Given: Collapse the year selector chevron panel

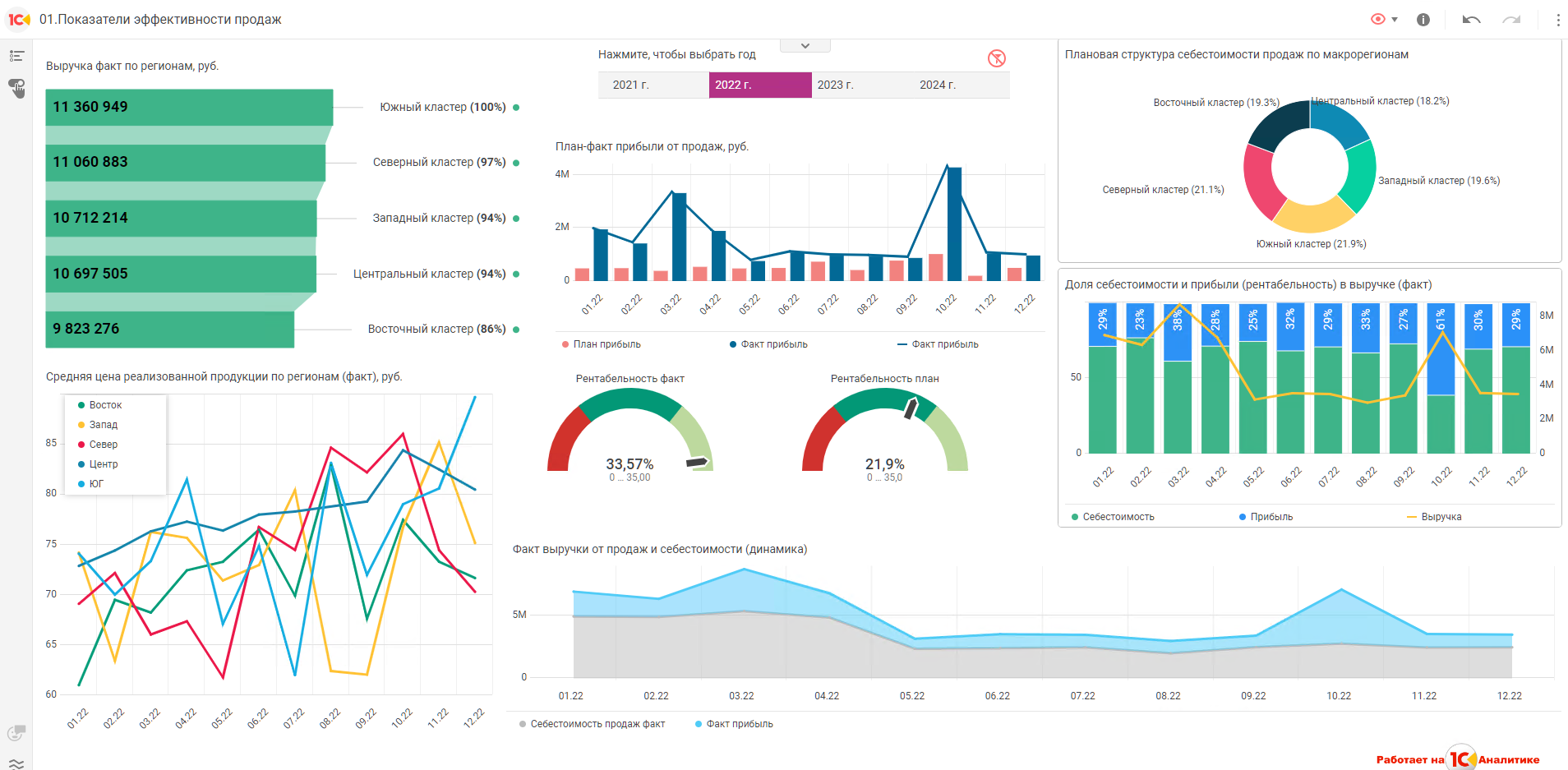Looking at the screenshot, I should pos(805,46).
